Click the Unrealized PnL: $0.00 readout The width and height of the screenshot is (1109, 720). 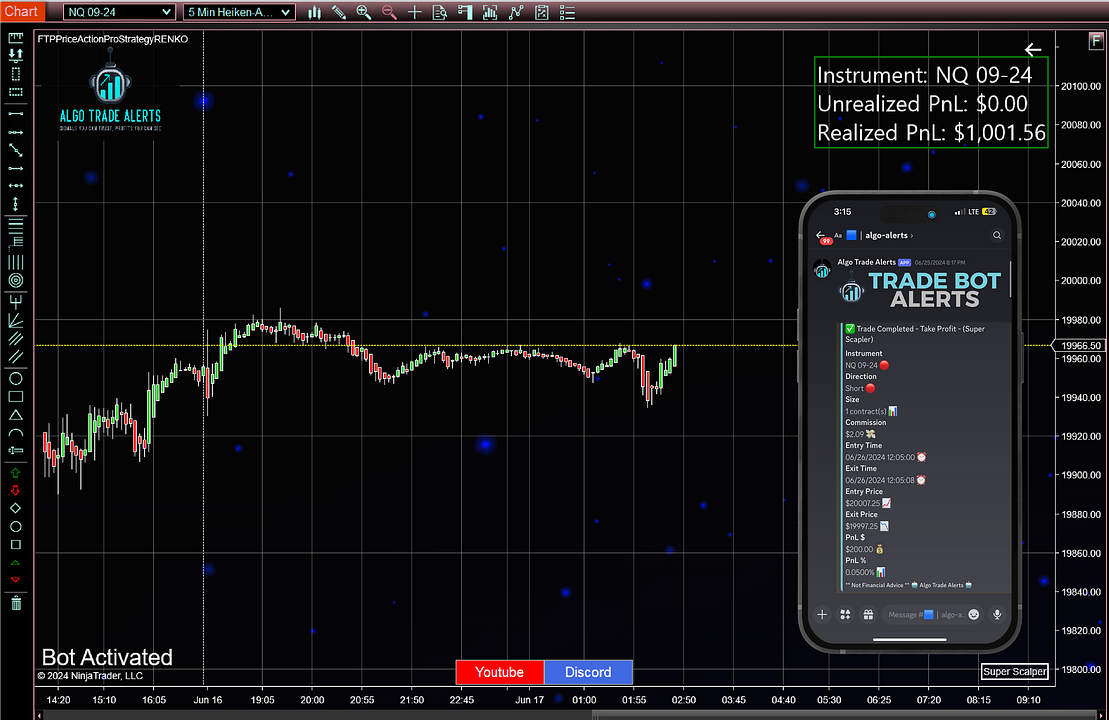tap(922, 103)
